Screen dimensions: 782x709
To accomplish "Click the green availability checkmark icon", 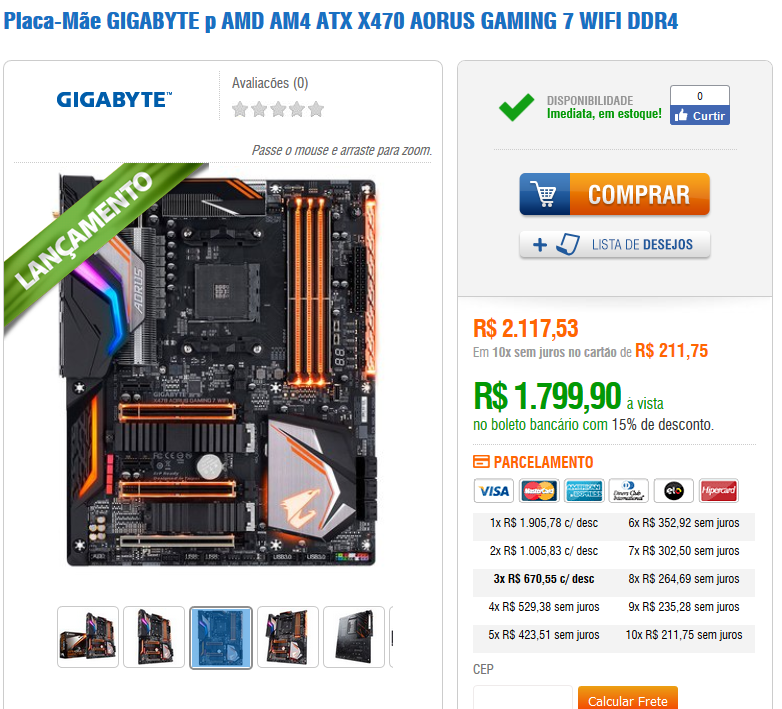I will tap(516, 107).
